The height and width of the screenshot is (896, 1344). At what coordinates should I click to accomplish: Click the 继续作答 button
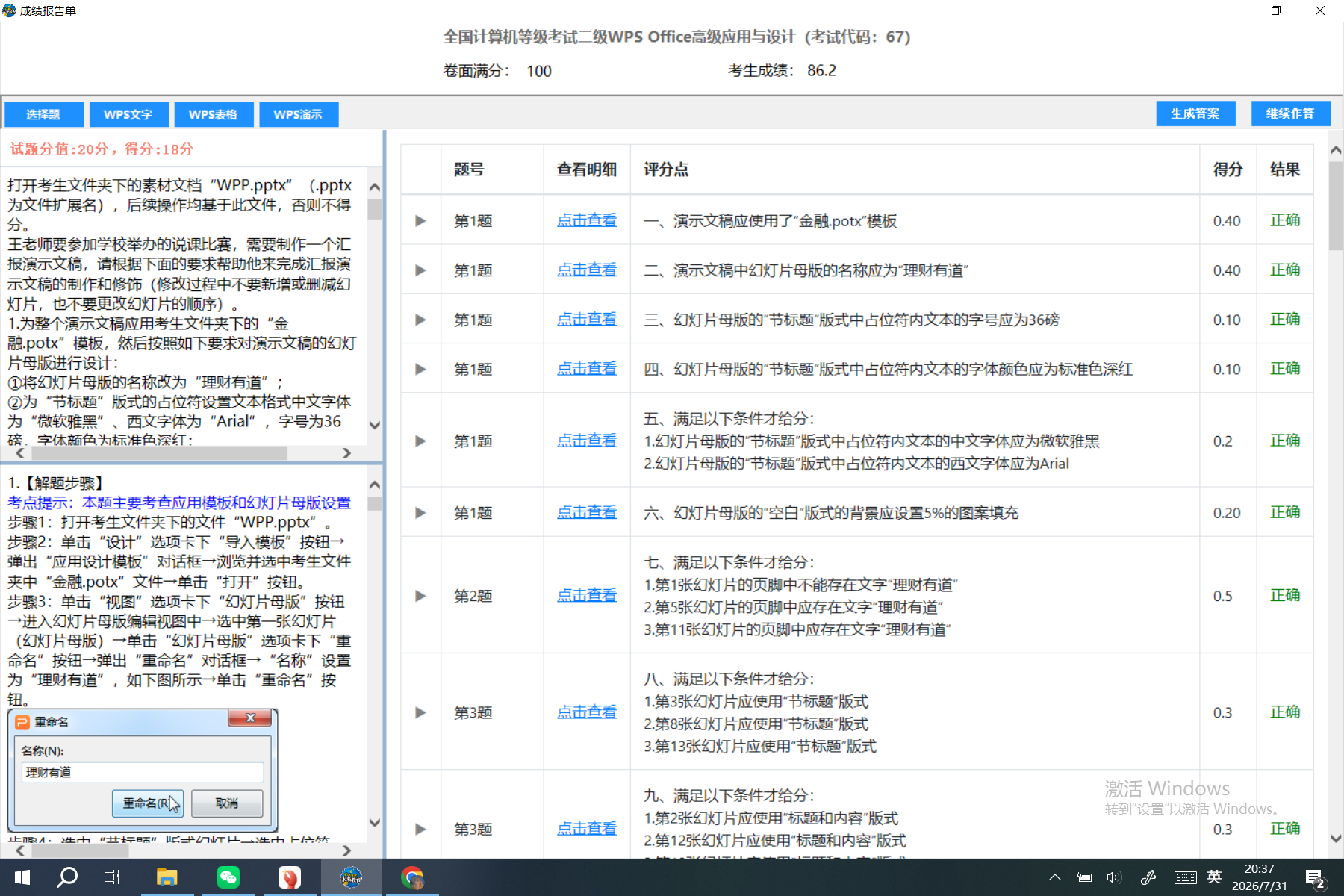coord(1290,113)
